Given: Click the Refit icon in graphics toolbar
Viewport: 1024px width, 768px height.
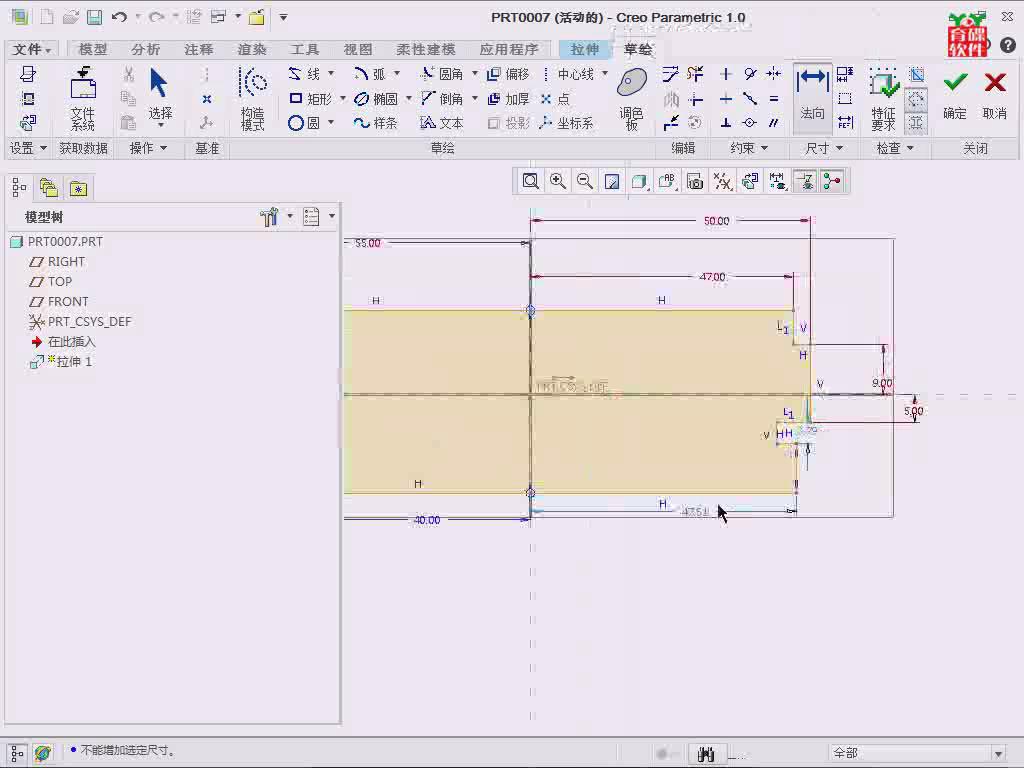Looking at the screenshot, I should tap(530, 182).
